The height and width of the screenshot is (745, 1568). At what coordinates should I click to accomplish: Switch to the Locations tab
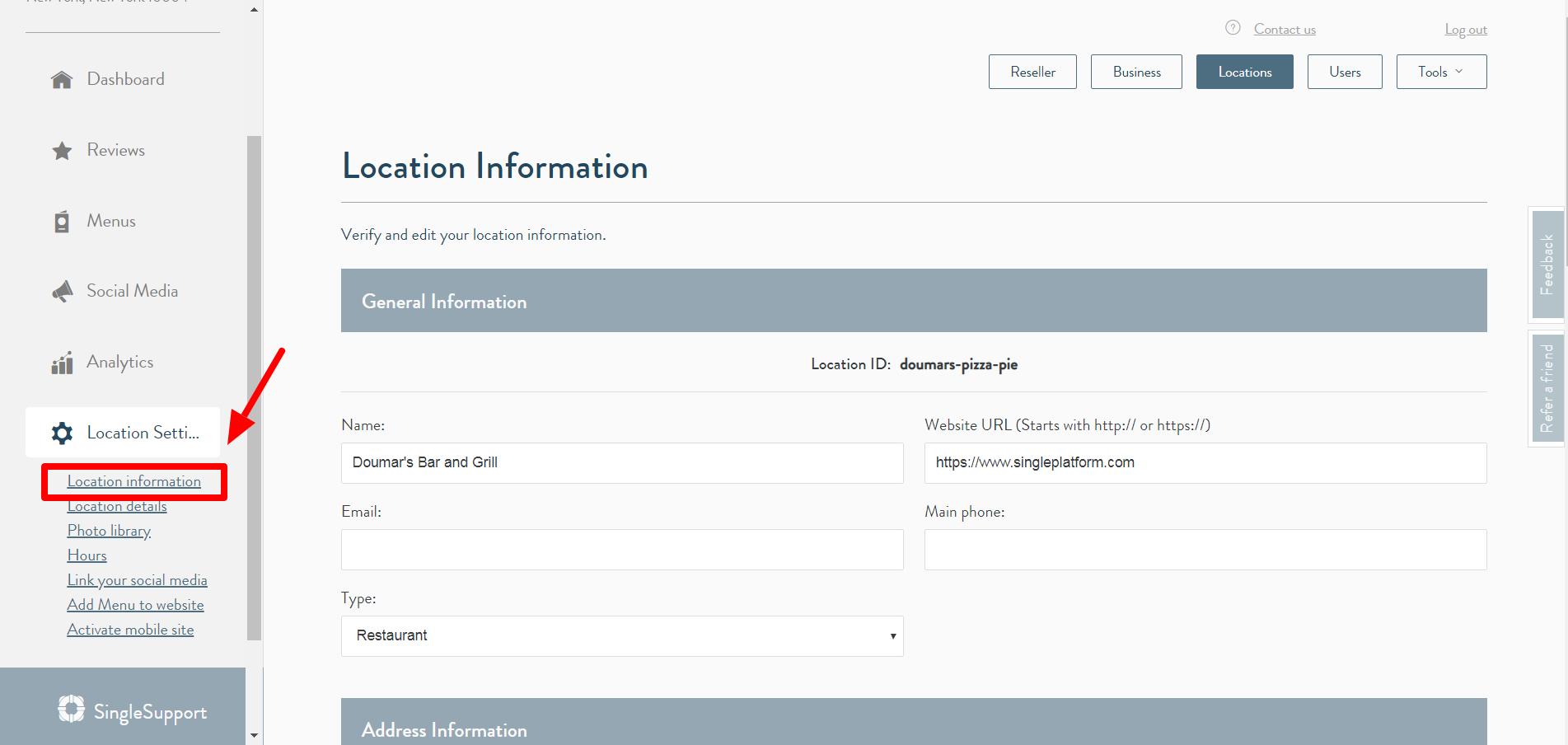[1244, 72]
